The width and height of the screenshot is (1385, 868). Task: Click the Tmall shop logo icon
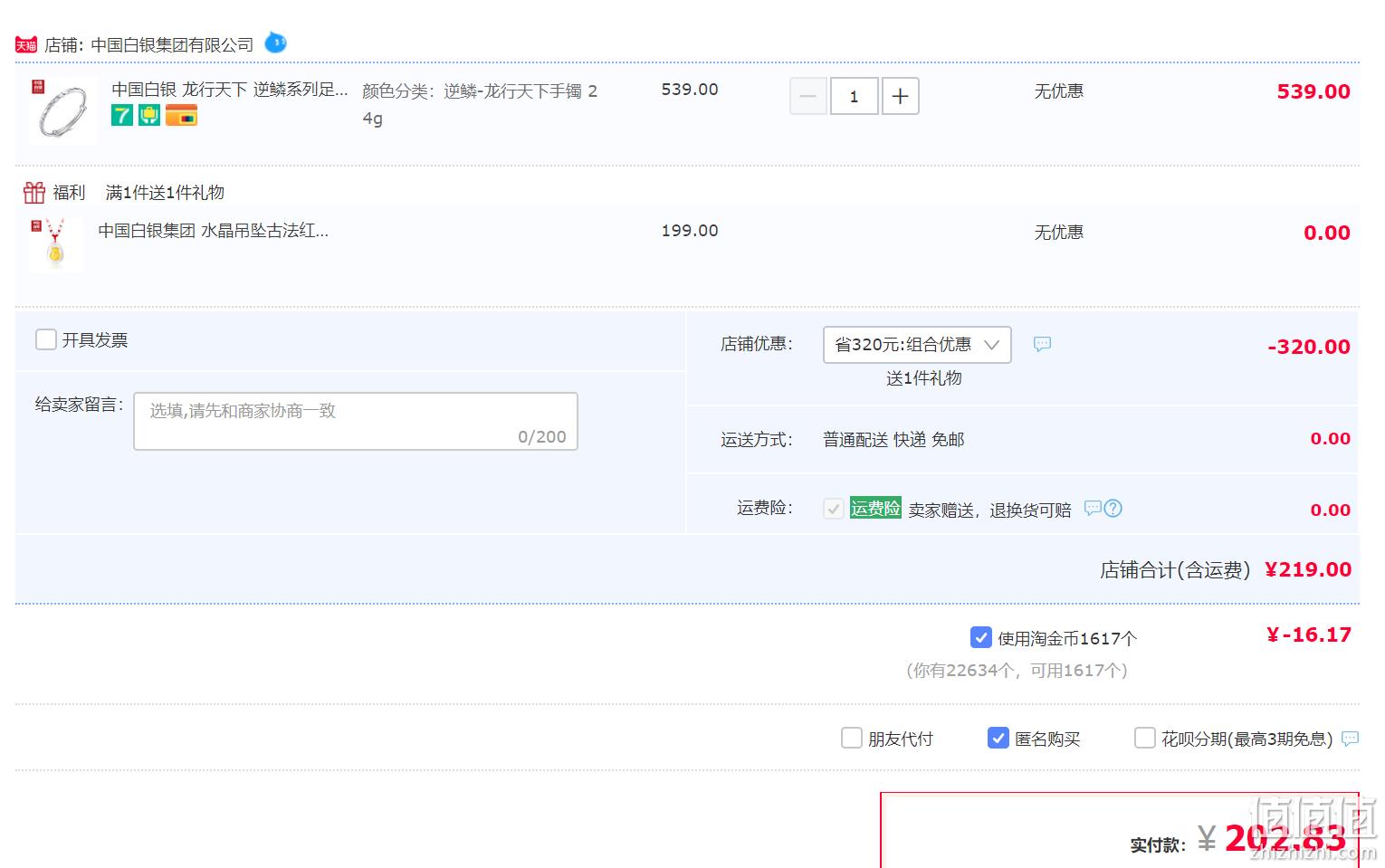click(x=26, y=44)
